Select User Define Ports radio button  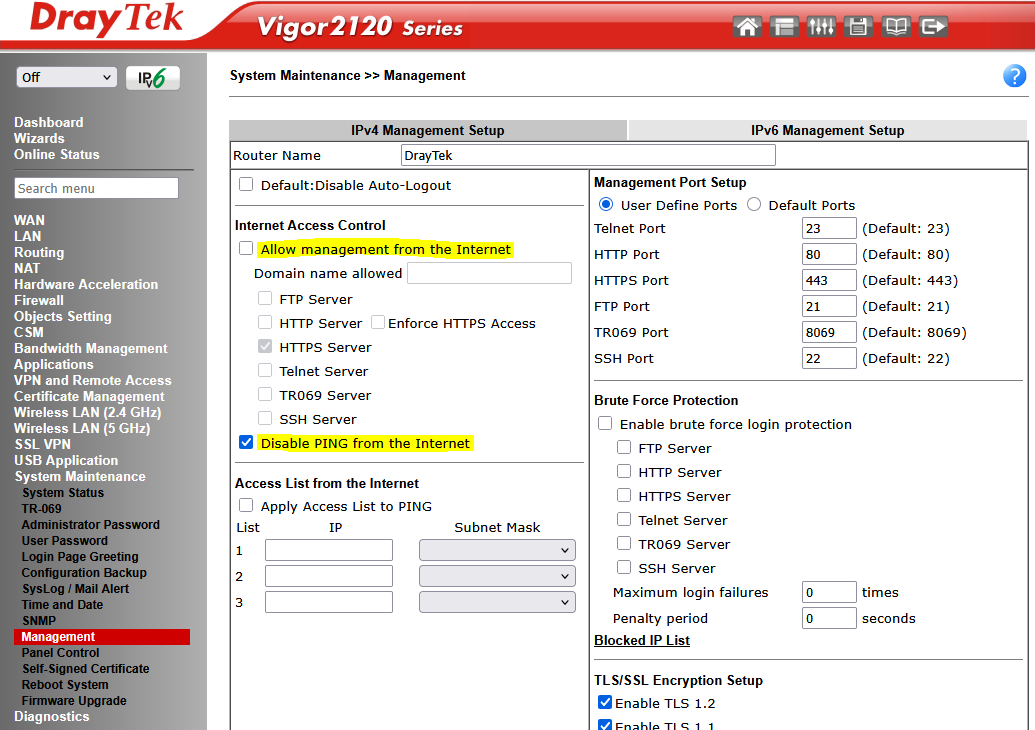coord(606,205)
